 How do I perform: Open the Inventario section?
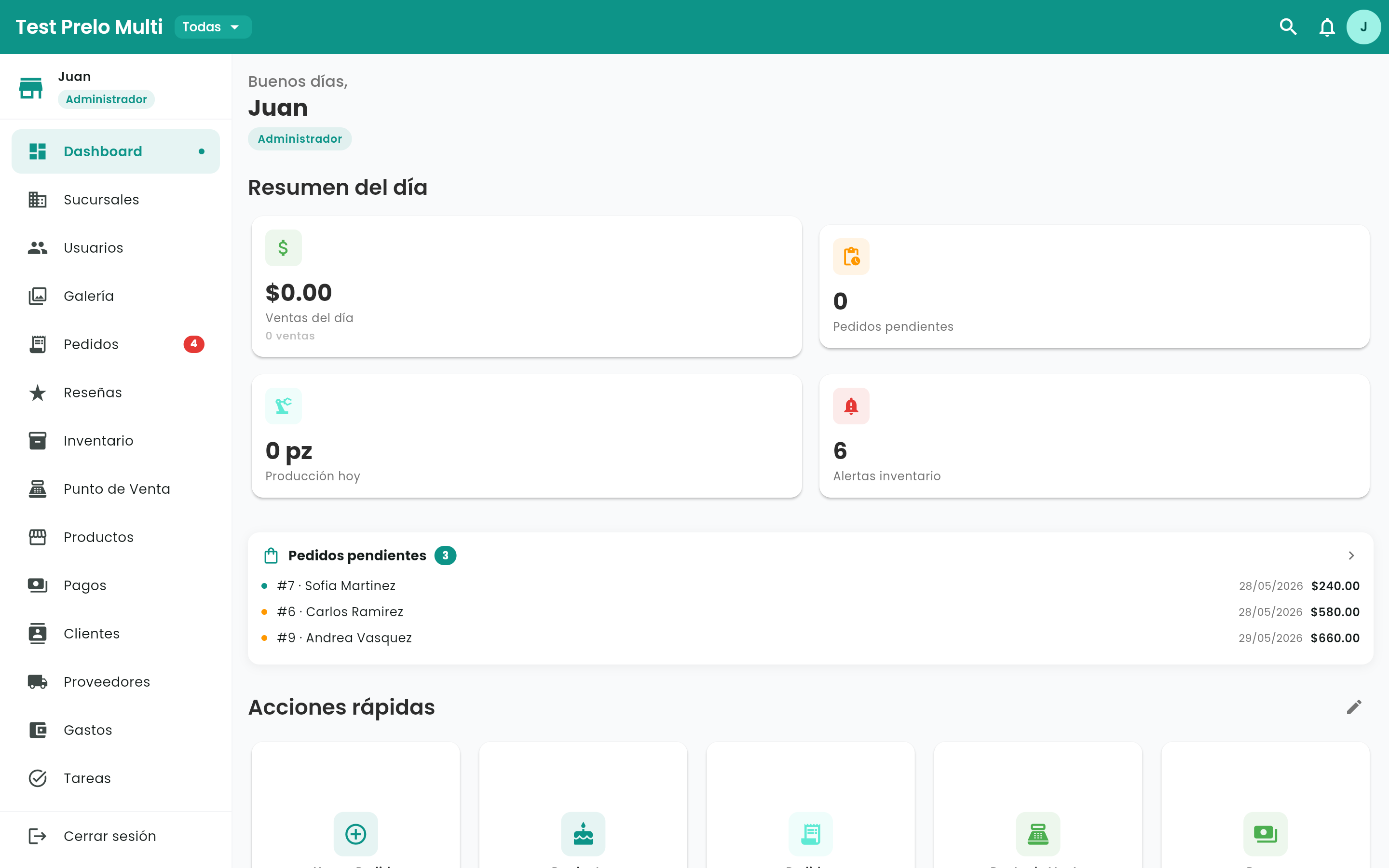115,441
